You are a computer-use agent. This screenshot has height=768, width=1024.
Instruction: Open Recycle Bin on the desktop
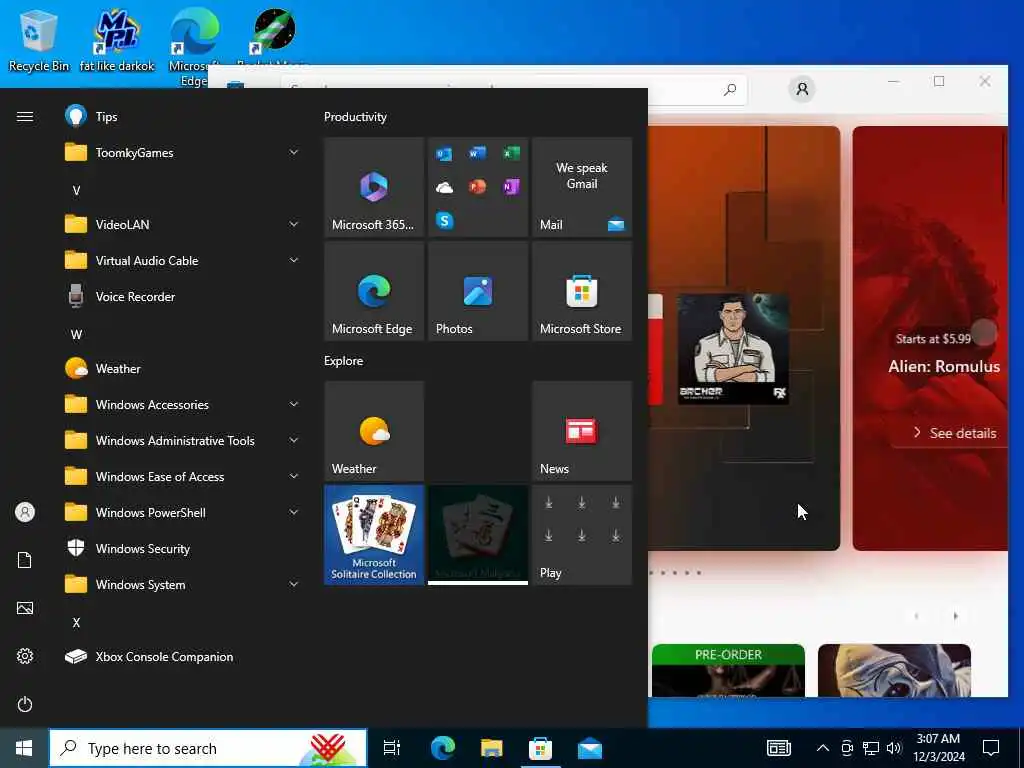[39, 40]
